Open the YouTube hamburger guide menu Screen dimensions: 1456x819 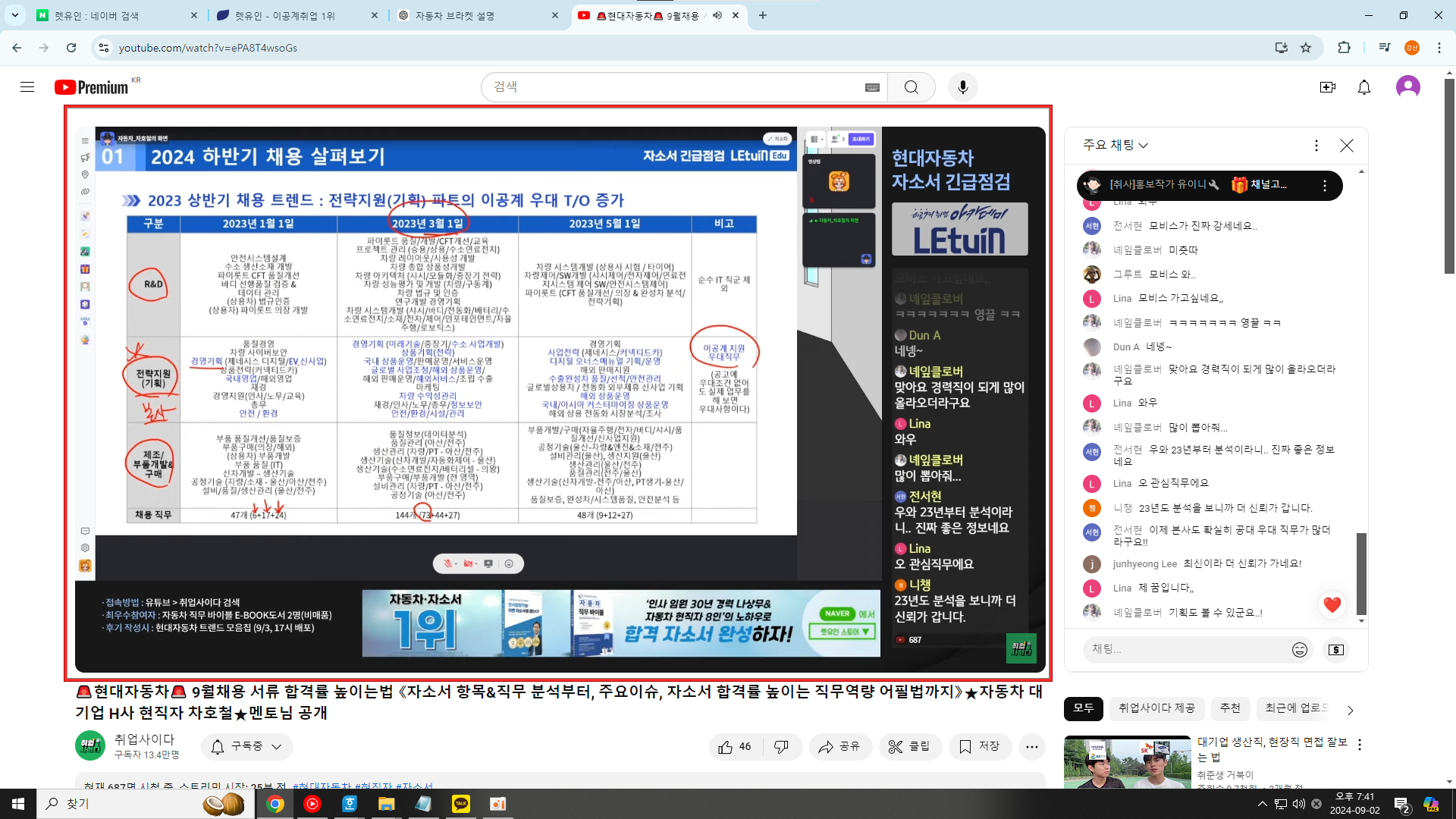27,87
